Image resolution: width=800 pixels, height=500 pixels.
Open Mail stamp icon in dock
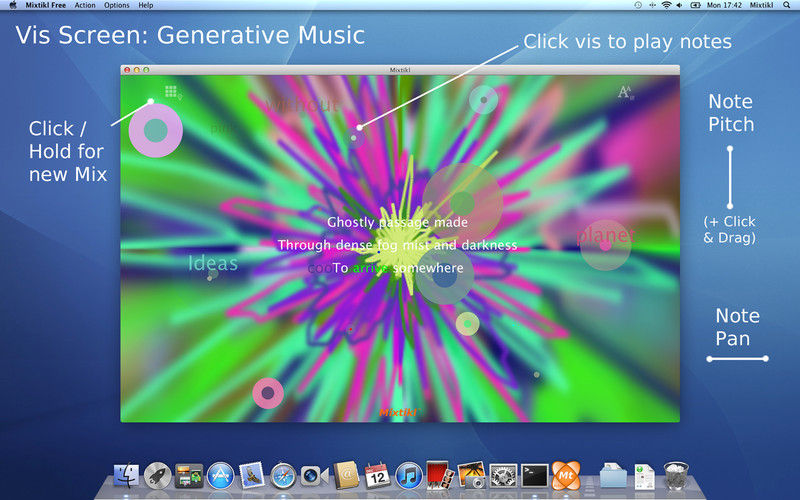pos(252,476)
